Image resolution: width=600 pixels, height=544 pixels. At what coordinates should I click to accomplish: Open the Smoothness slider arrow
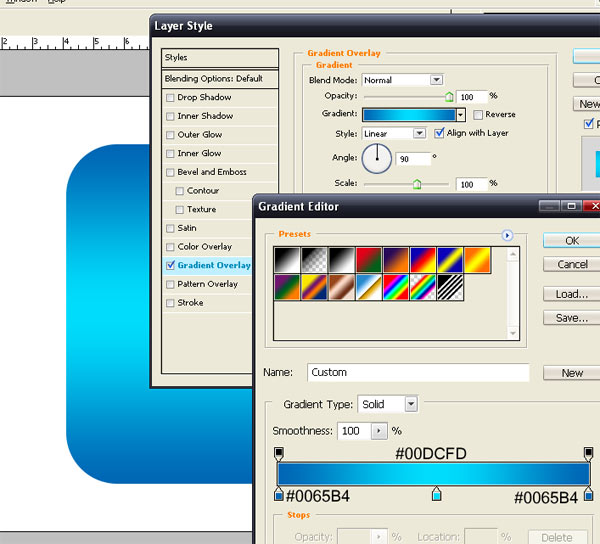(379, 431)
